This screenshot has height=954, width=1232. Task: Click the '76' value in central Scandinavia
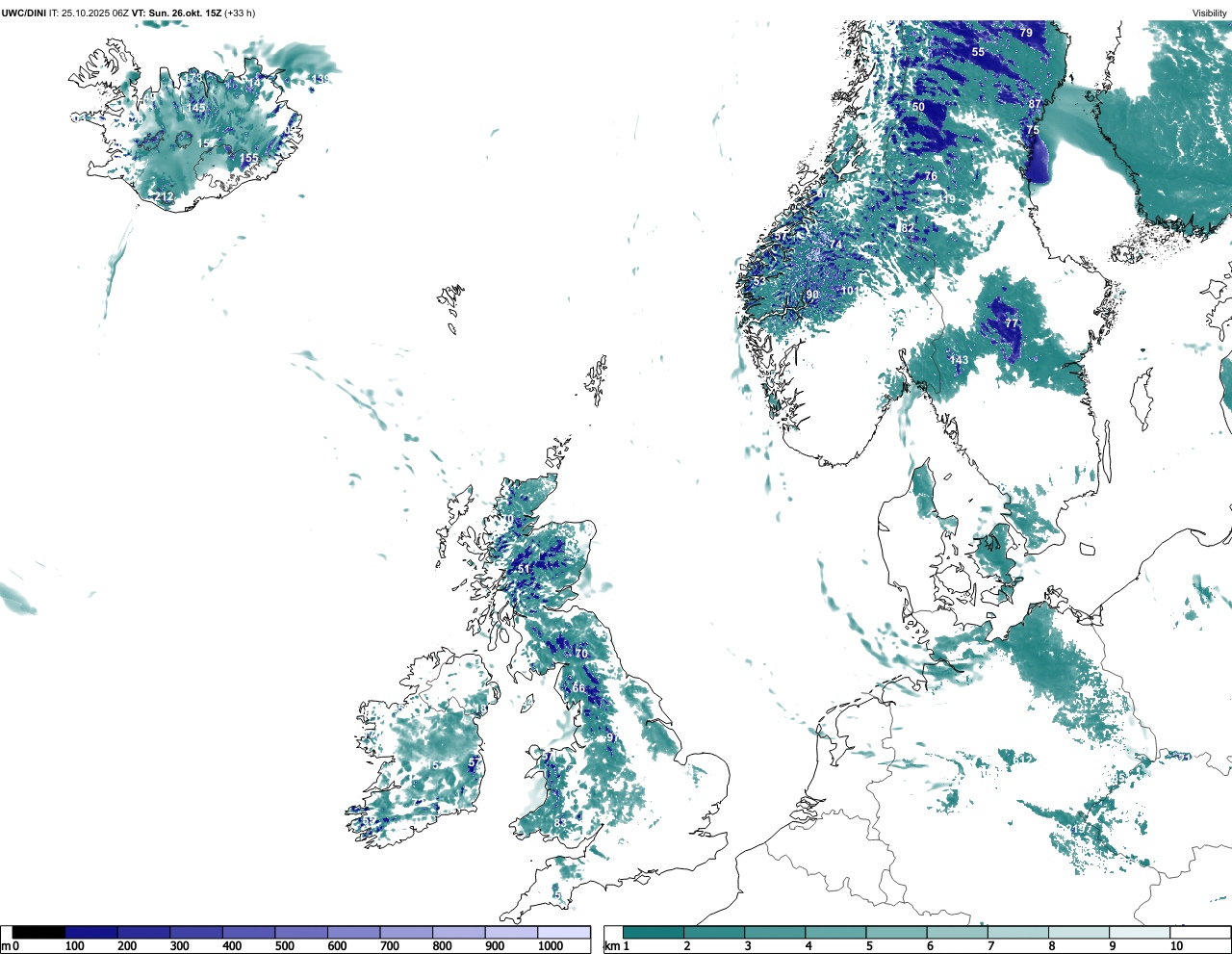931,176
